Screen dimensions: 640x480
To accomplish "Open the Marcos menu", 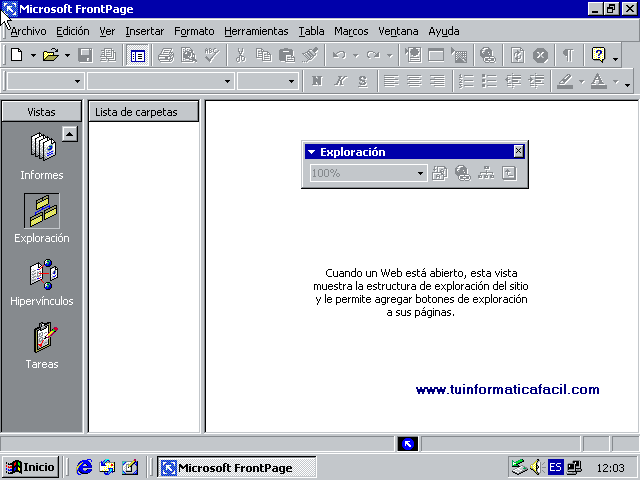I will (x=351, y=31).
